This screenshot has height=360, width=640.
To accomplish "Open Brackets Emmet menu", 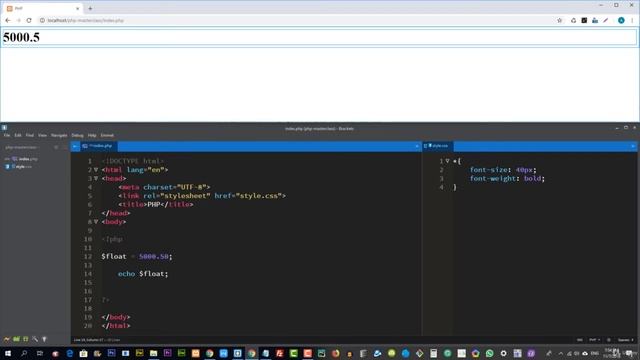I will [107, 135].
